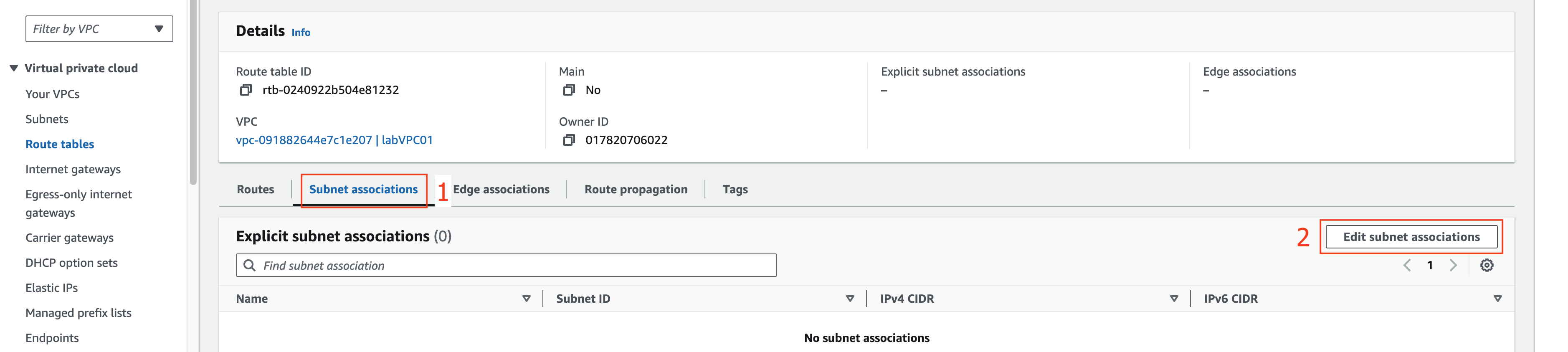
Task: Copy the Owner ID value
Action: (568, 140)
